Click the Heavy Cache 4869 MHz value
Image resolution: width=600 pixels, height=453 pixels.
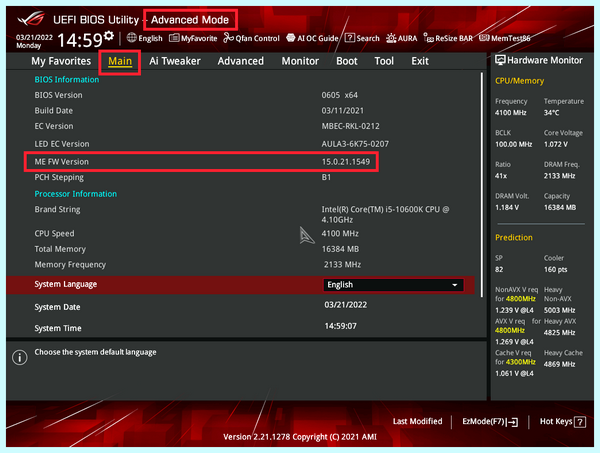click(559, 364)
